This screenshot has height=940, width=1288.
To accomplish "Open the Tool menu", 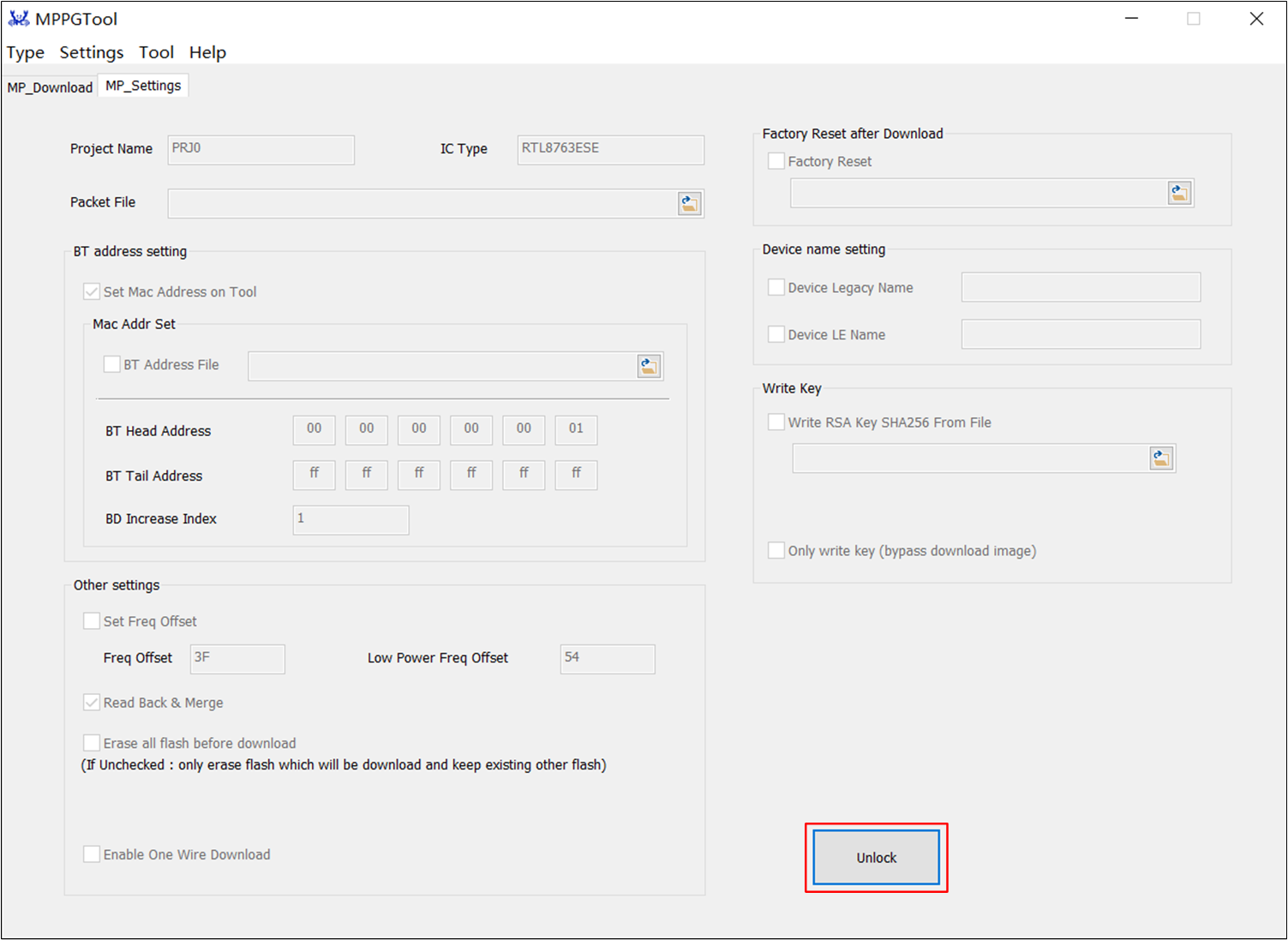I will click(157, 52).
